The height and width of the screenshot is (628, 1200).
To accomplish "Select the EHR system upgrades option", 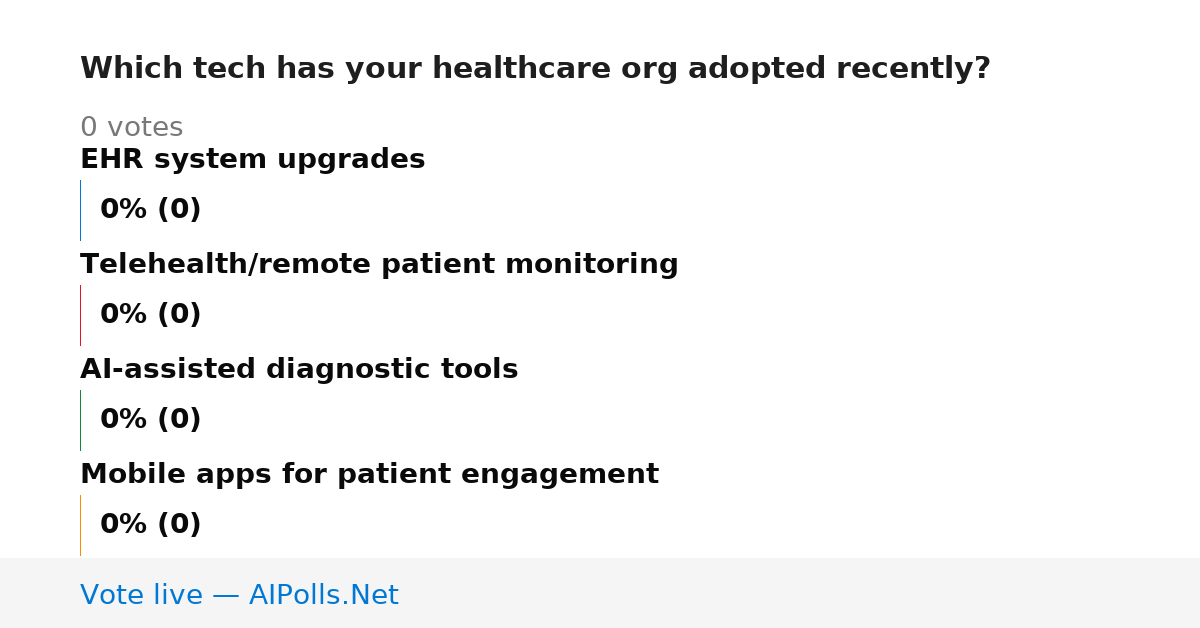I will point(253,160).
